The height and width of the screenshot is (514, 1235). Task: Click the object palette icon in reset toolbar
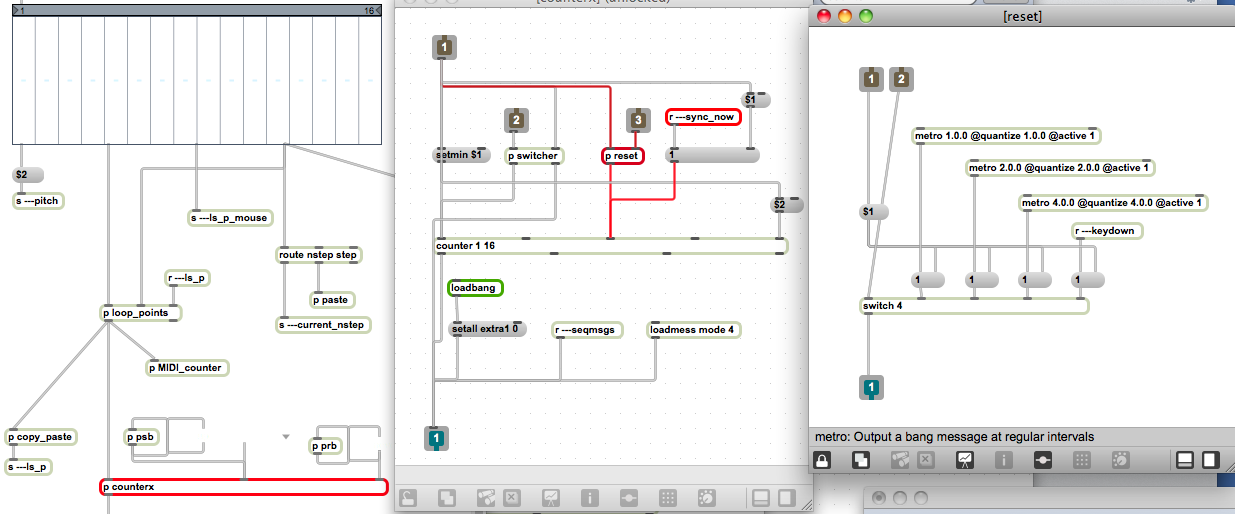coord(899,461)
